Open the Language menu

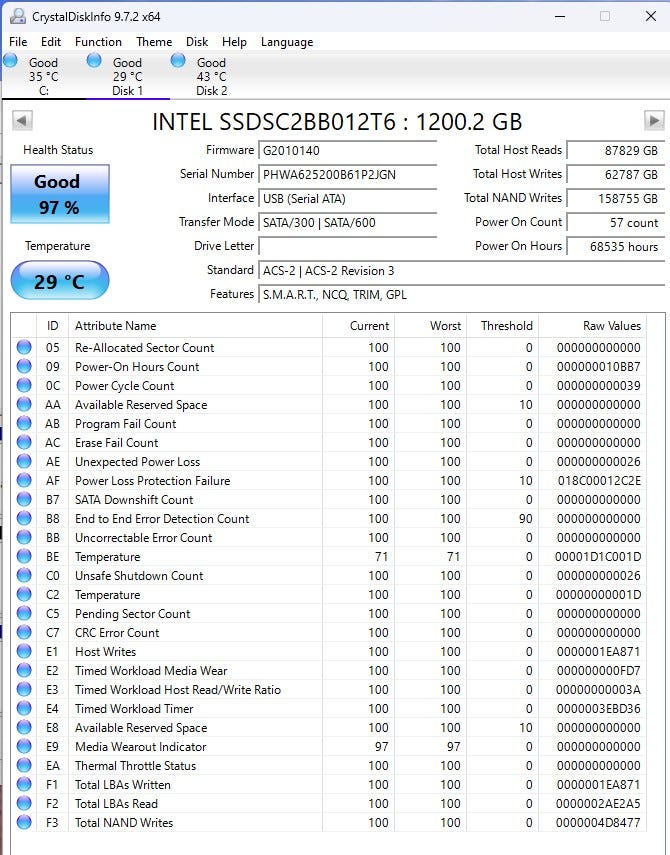pyautogui.click(x=287, y=42)
